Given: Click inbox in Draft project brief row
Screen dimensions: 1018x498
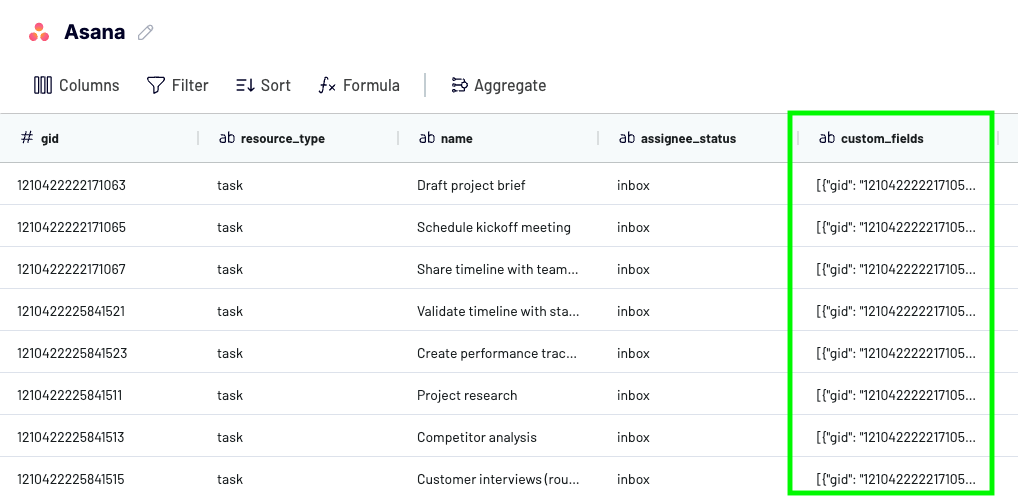Looking at the screenshot, I should (x=633, y=185).
